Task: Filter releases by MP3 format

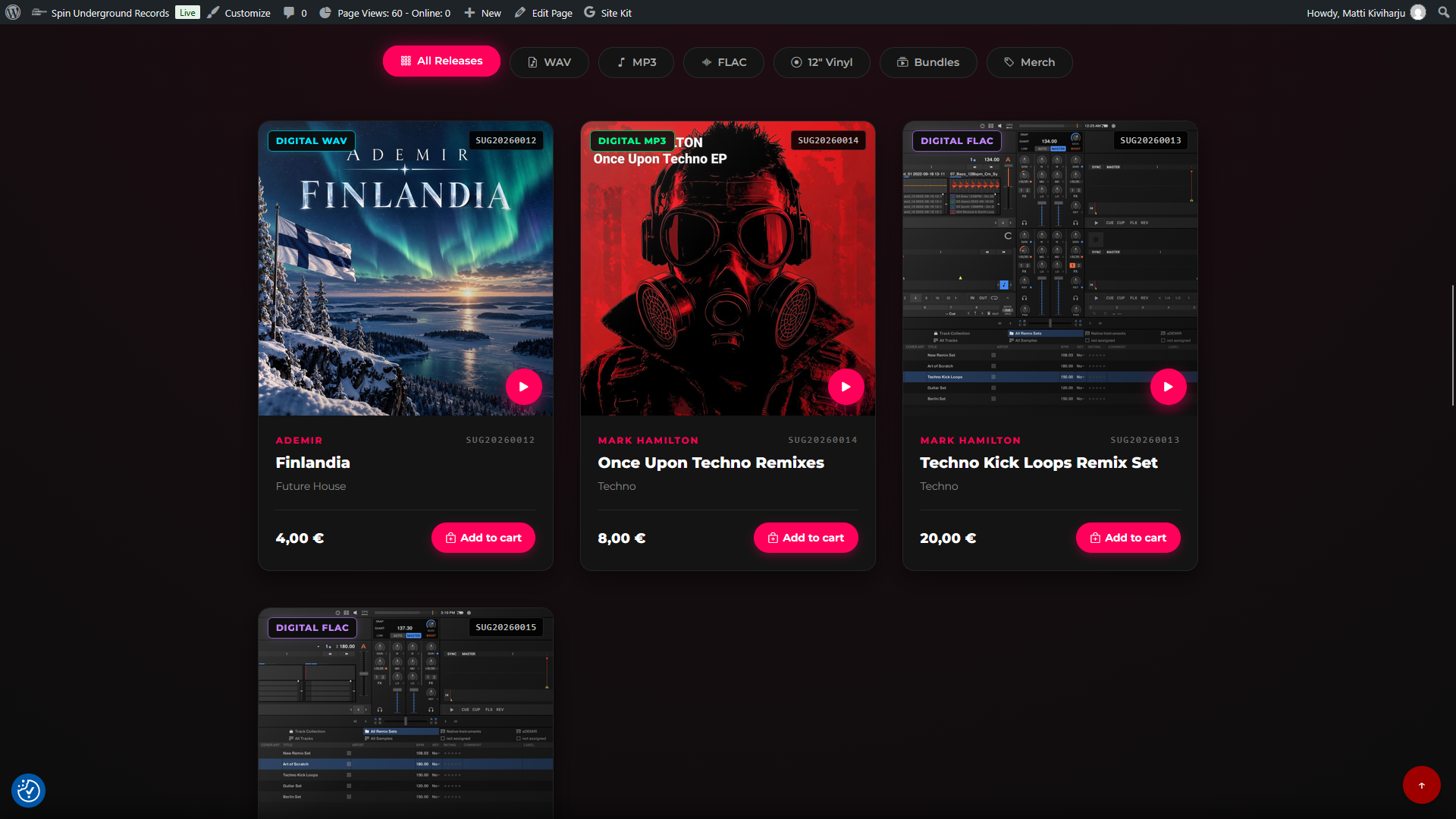Action: click(636, 62)
